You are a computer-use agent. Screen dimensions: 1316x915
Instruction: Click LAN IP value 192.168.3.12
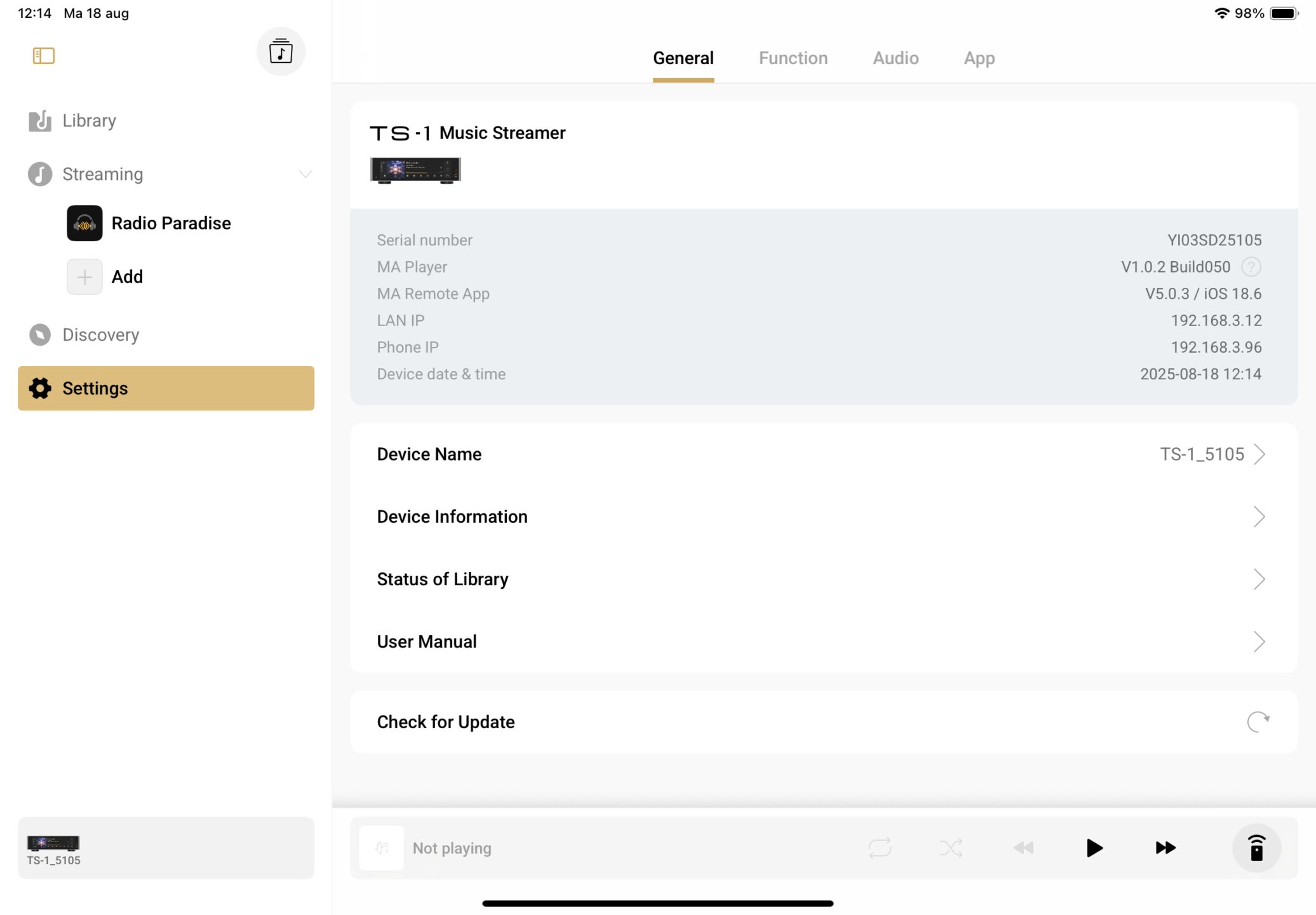(x=1216, y=320)
